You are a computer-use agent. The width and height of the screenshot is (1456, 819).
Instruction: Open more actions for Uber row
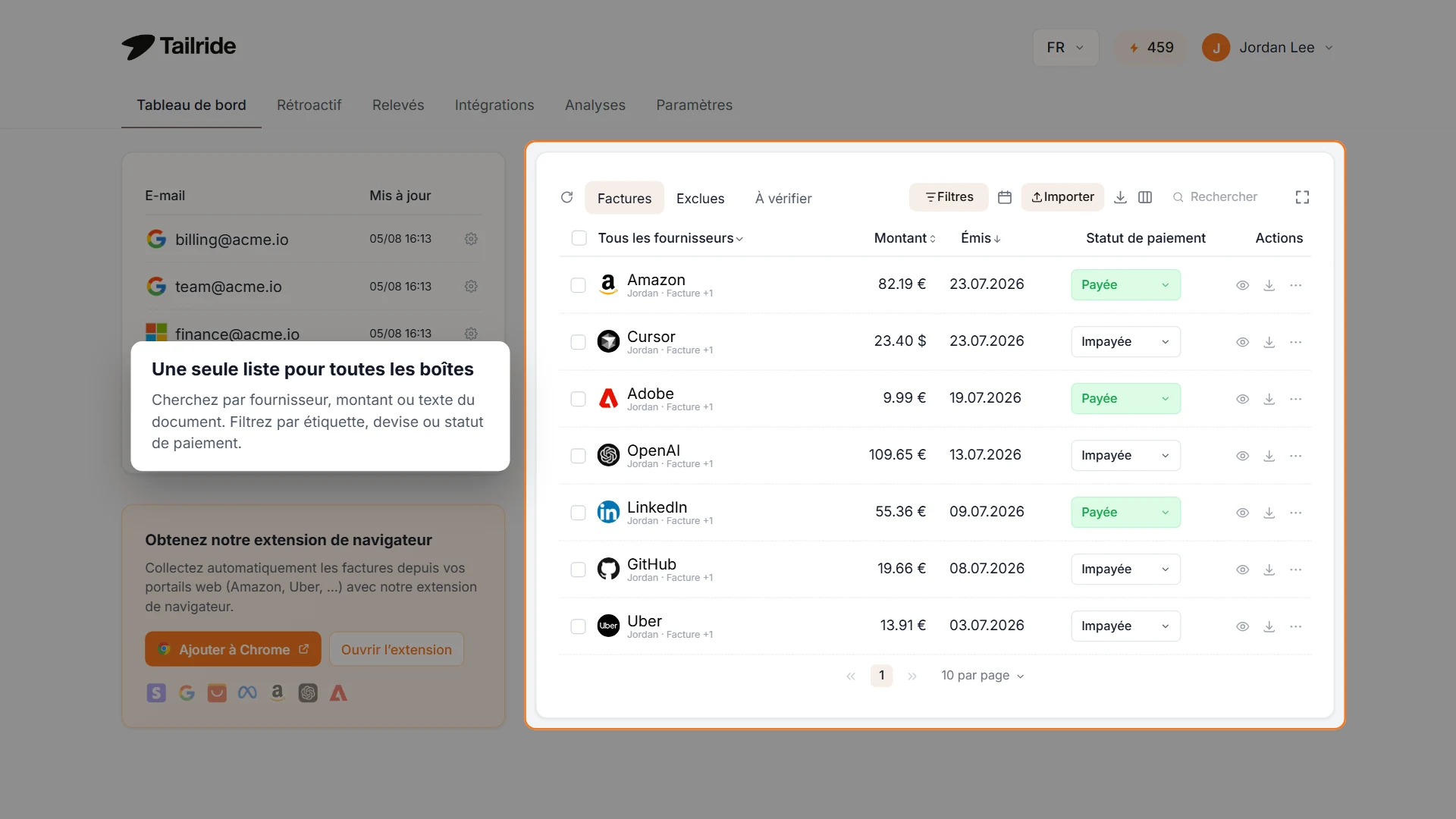[1295, 626]
